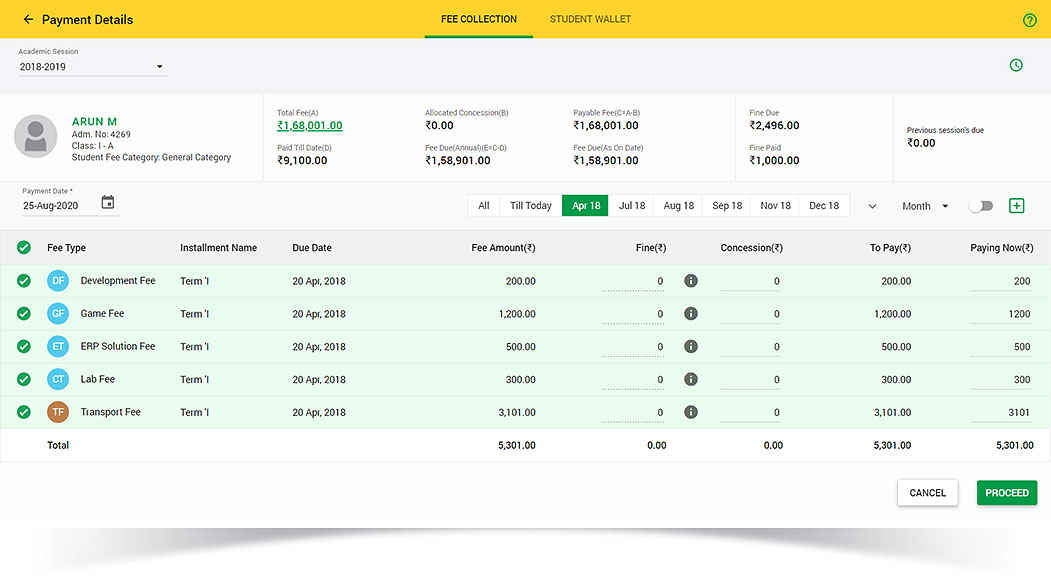This screenshot has height=580, width=1051.
Task: Click the green clock history icon
Action: click(x=1016, y=65)
